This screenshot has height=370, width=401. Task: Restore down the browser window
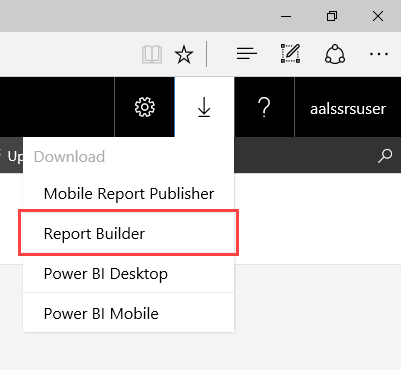point(332,16)
